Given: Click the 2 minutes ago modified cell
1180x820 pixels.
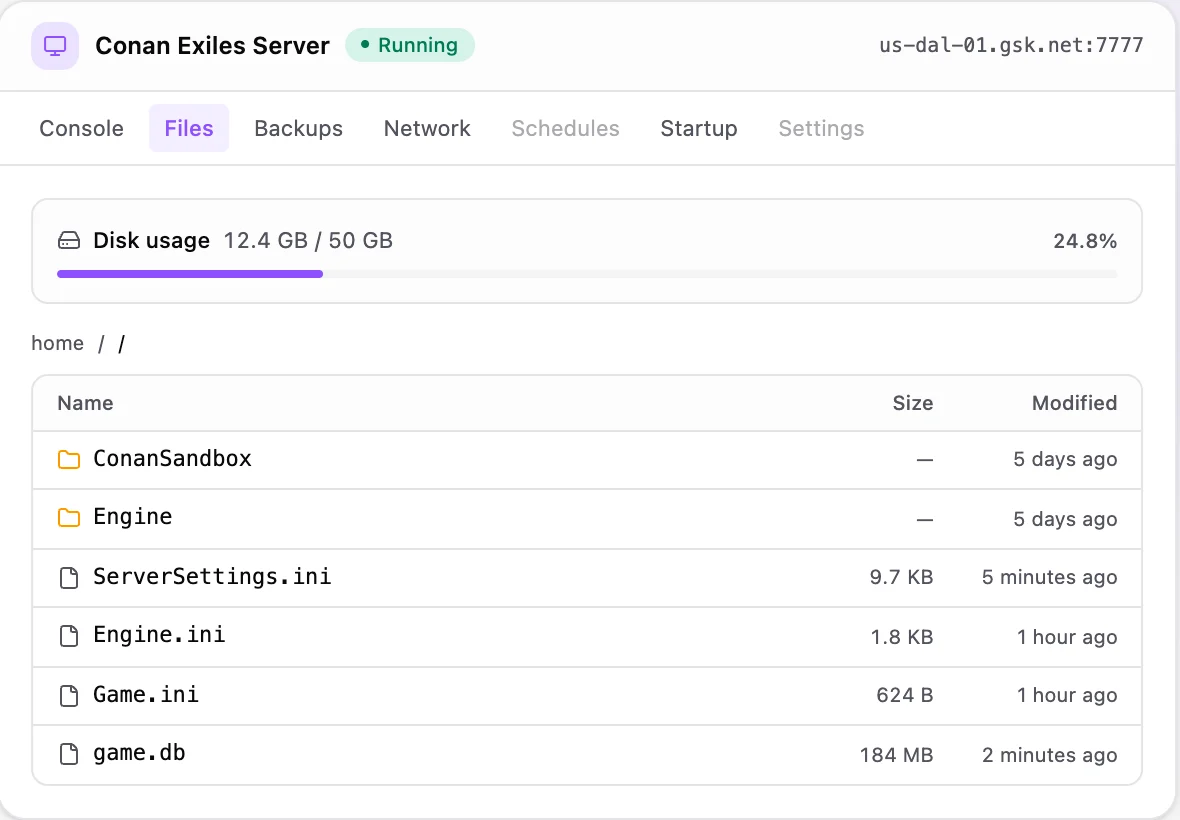Looking at the screenshot, I should 1050,755.
